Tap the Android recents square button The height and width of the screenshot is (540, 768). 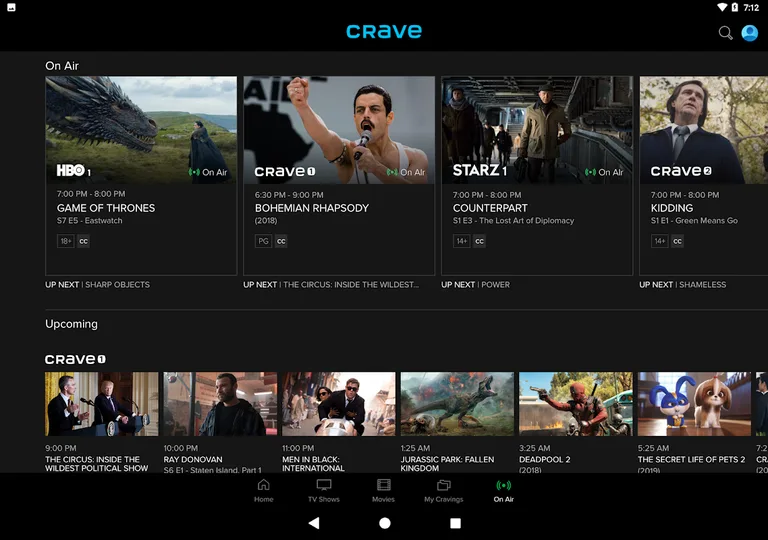pyautogui.click(x=456, y=523)
